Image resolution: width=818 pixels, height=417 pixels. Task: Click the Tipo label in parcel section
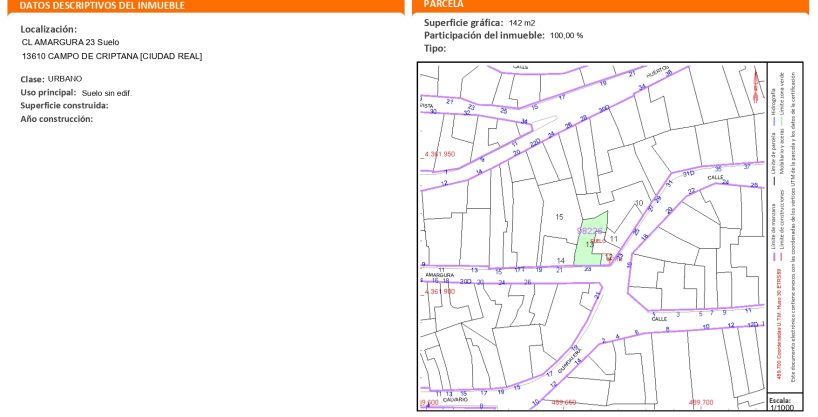click(x=435, y=48)
